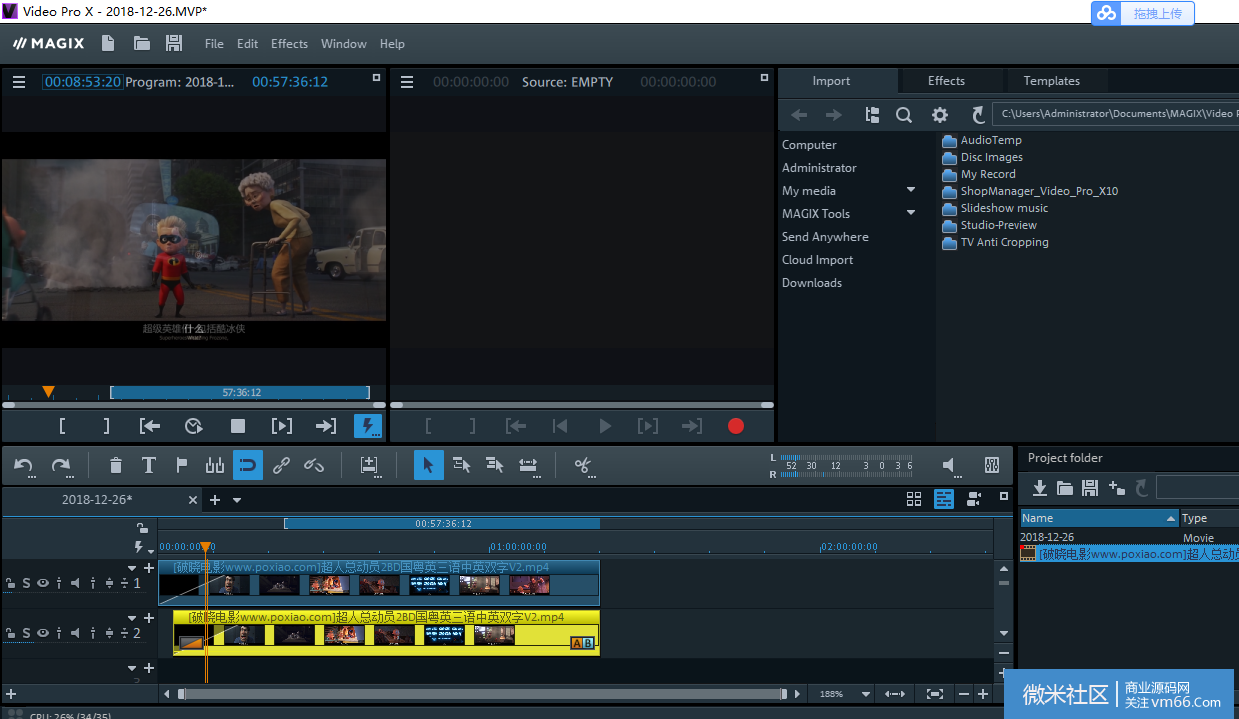
Task: Click the stretch mouse mode icon
Action: click(529, 465)
